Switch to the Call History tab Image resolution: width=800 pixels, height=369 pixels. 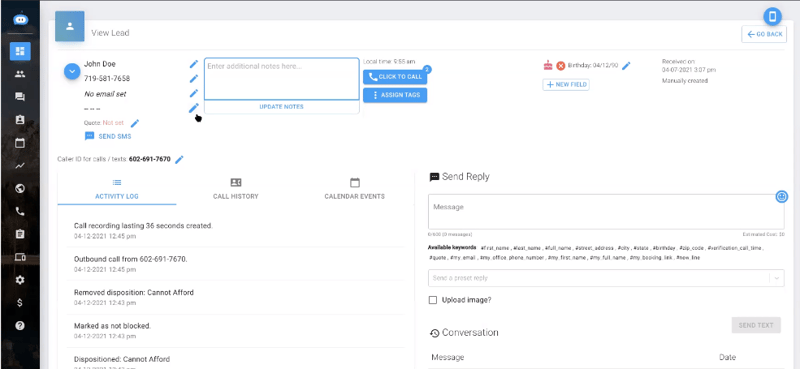(236, 189)
